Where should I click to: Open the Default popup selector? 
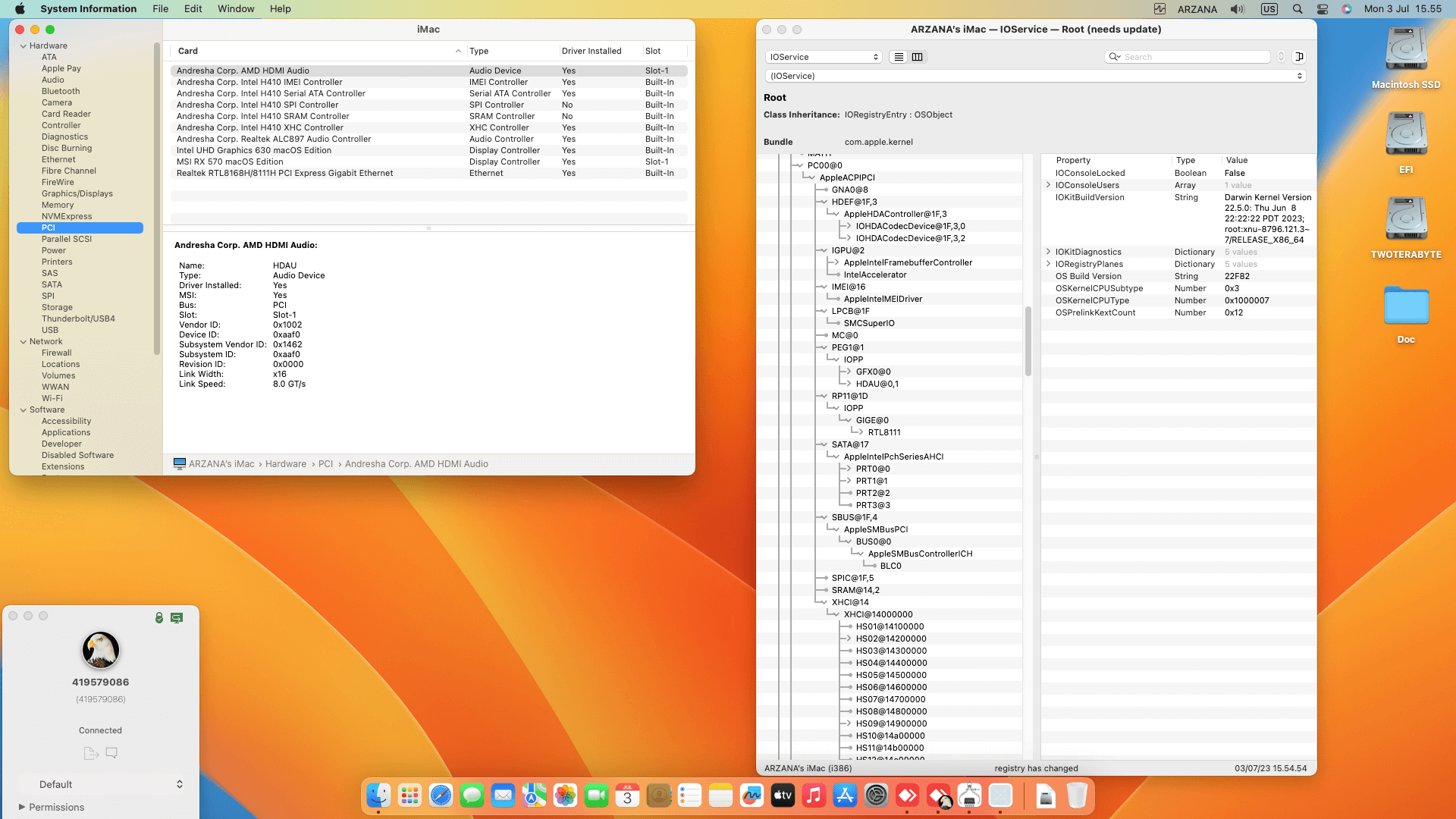101,784
